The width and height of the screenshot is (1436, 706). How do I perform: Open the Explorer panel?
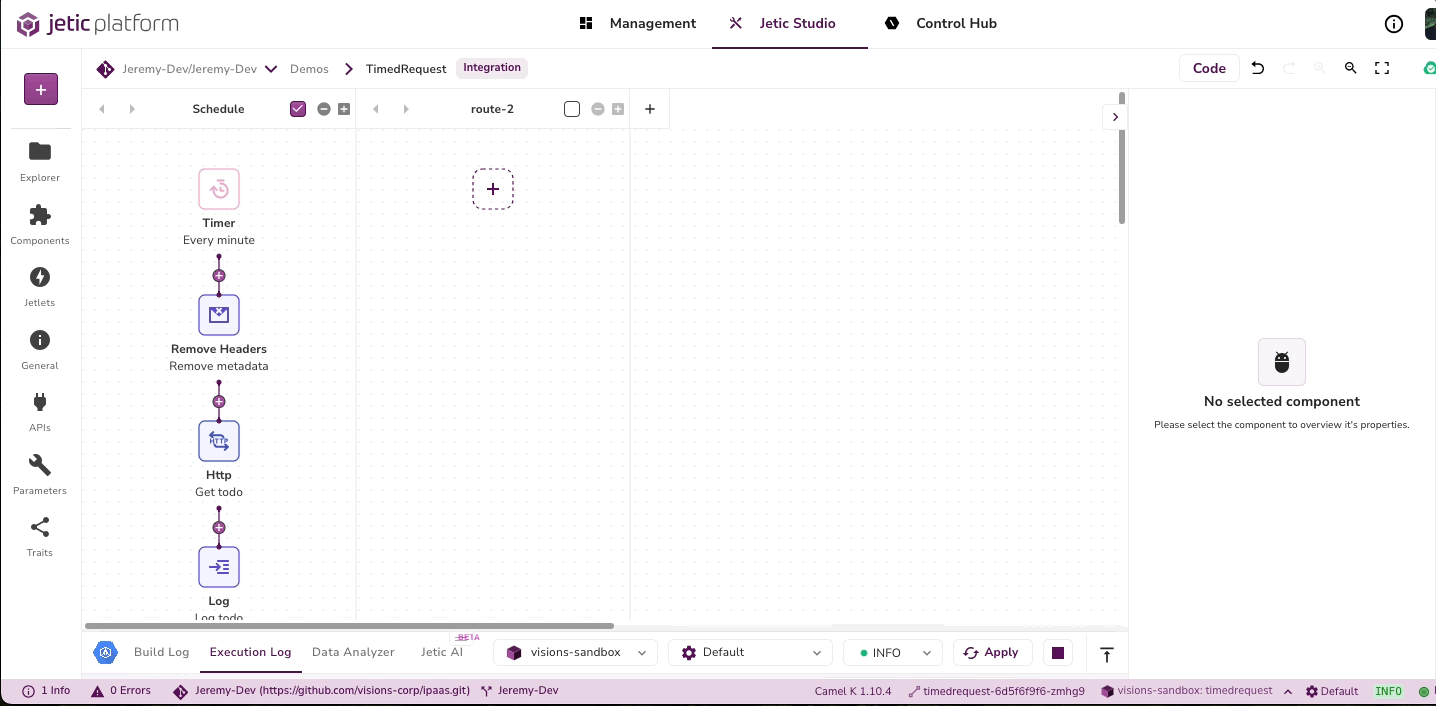click(40, 162)
